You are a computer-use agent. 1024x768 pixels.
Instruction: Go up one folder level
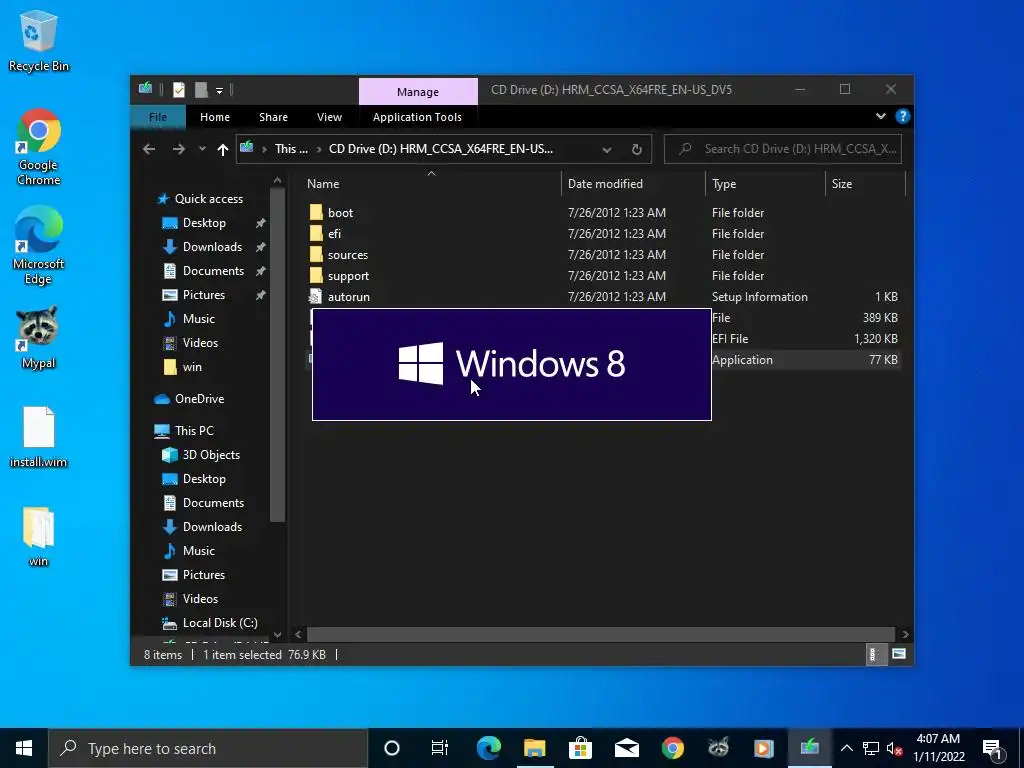222,149
